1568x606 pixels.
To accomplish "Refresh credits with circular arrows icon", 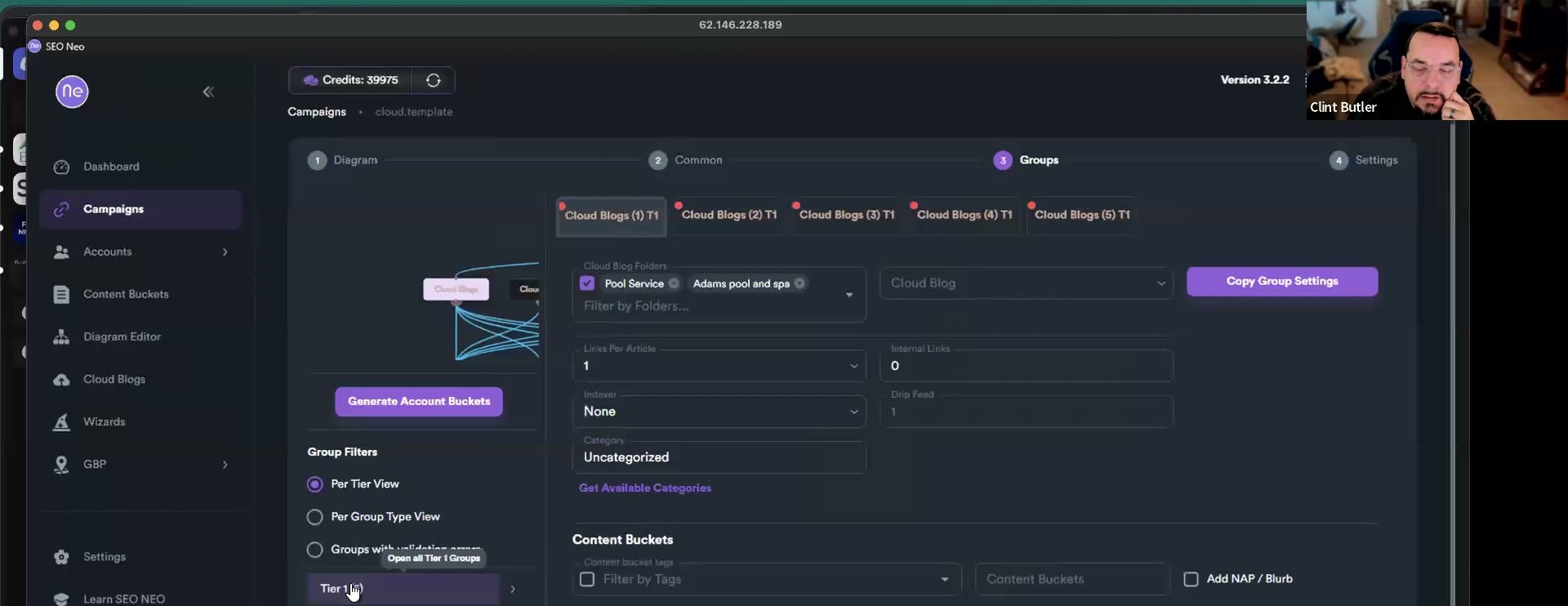I will (434, 80).
